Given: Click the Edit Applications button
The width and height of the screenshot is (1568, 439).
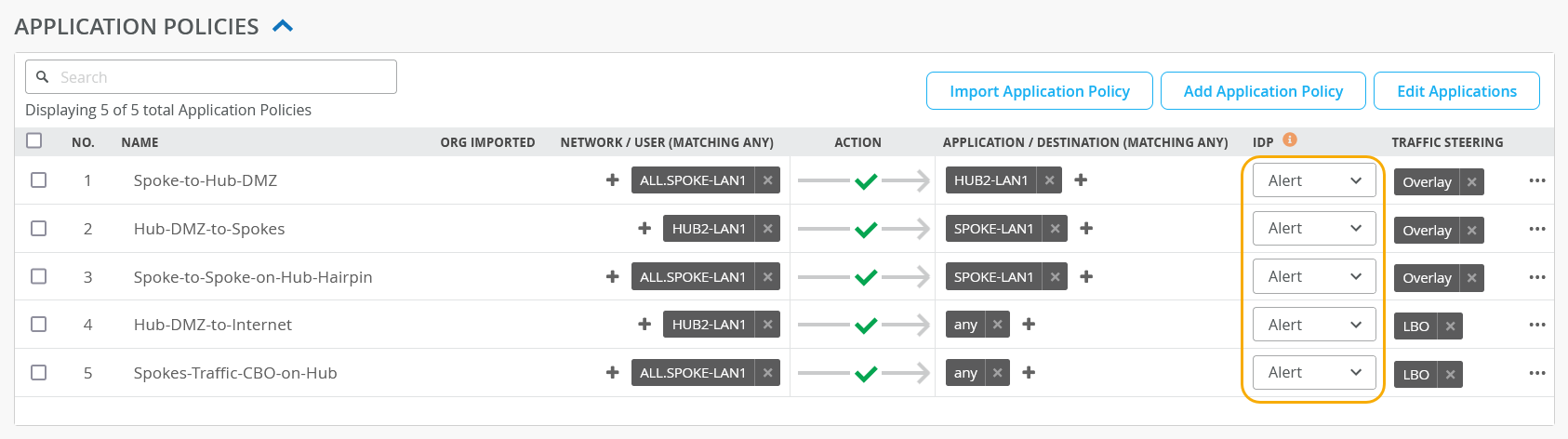Looking at the screenshot, I should click(x=1455, y=91).
